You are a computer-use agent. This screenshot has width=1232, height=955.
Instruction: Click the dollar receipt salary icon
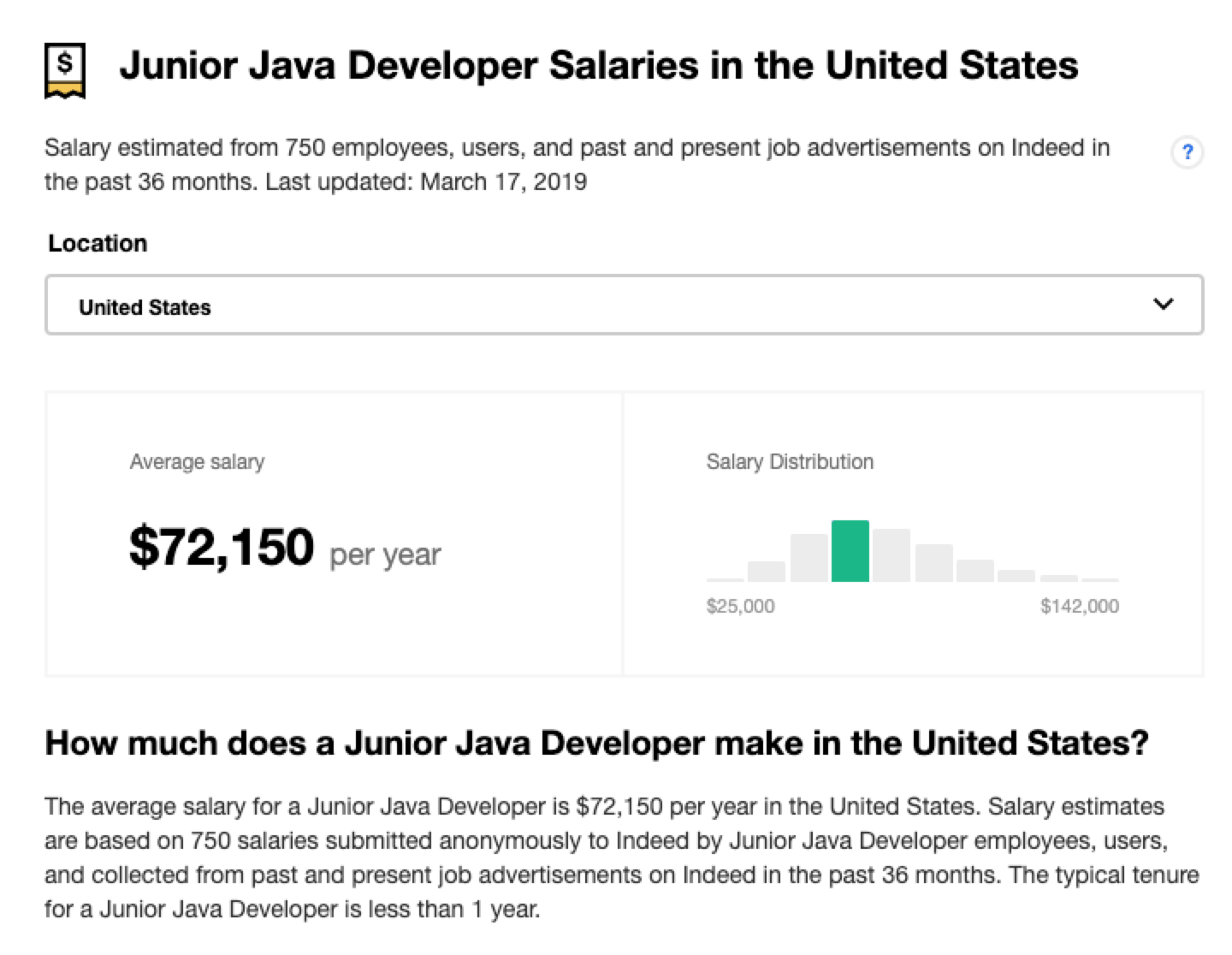[x=65, y=69]
